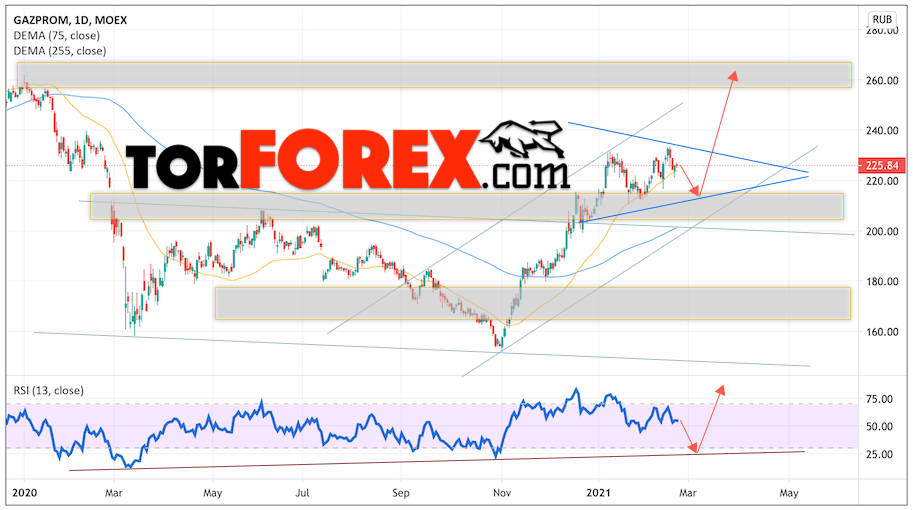Click the 160.00 price axis label
This screenshot has width=913, height=510.
pos(882,332)
